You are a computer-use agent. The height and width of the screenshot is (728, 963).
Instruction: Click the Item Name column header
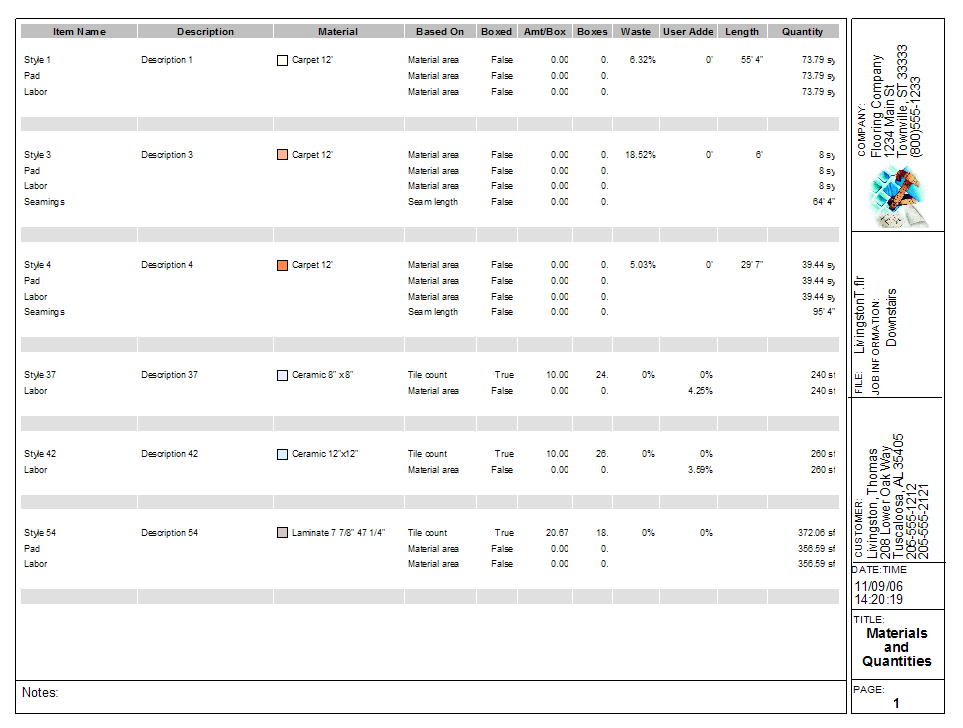point(79,32)
